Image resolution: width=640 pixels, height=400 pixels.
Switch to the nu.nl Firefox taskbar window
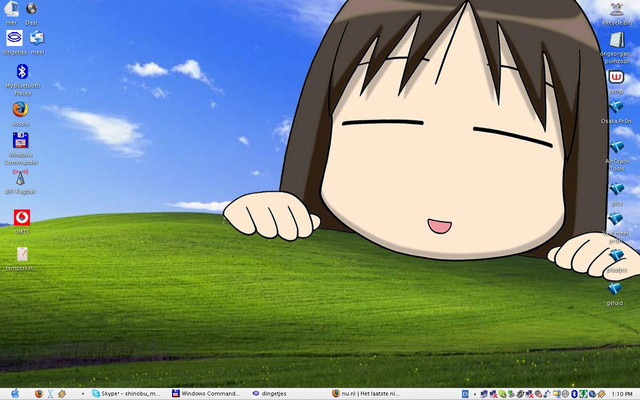pyautogui.click(x=366, y=393)
